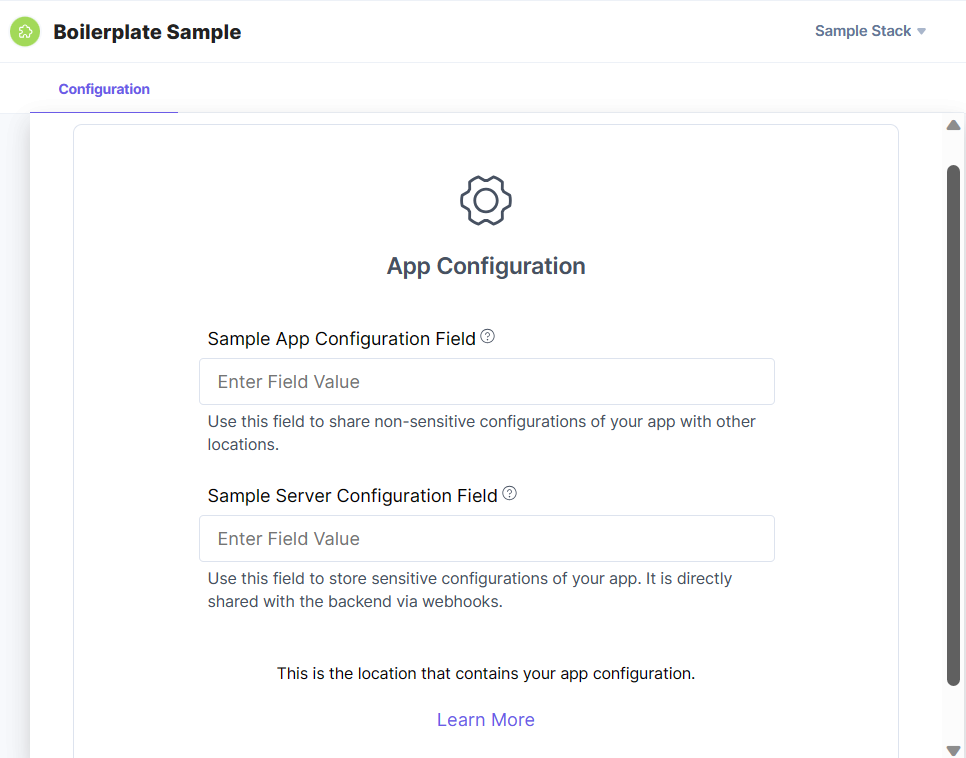Click the Sample App Configuration Field label
The width and height of the screenshot is (966, 758).
coord(341,339)
